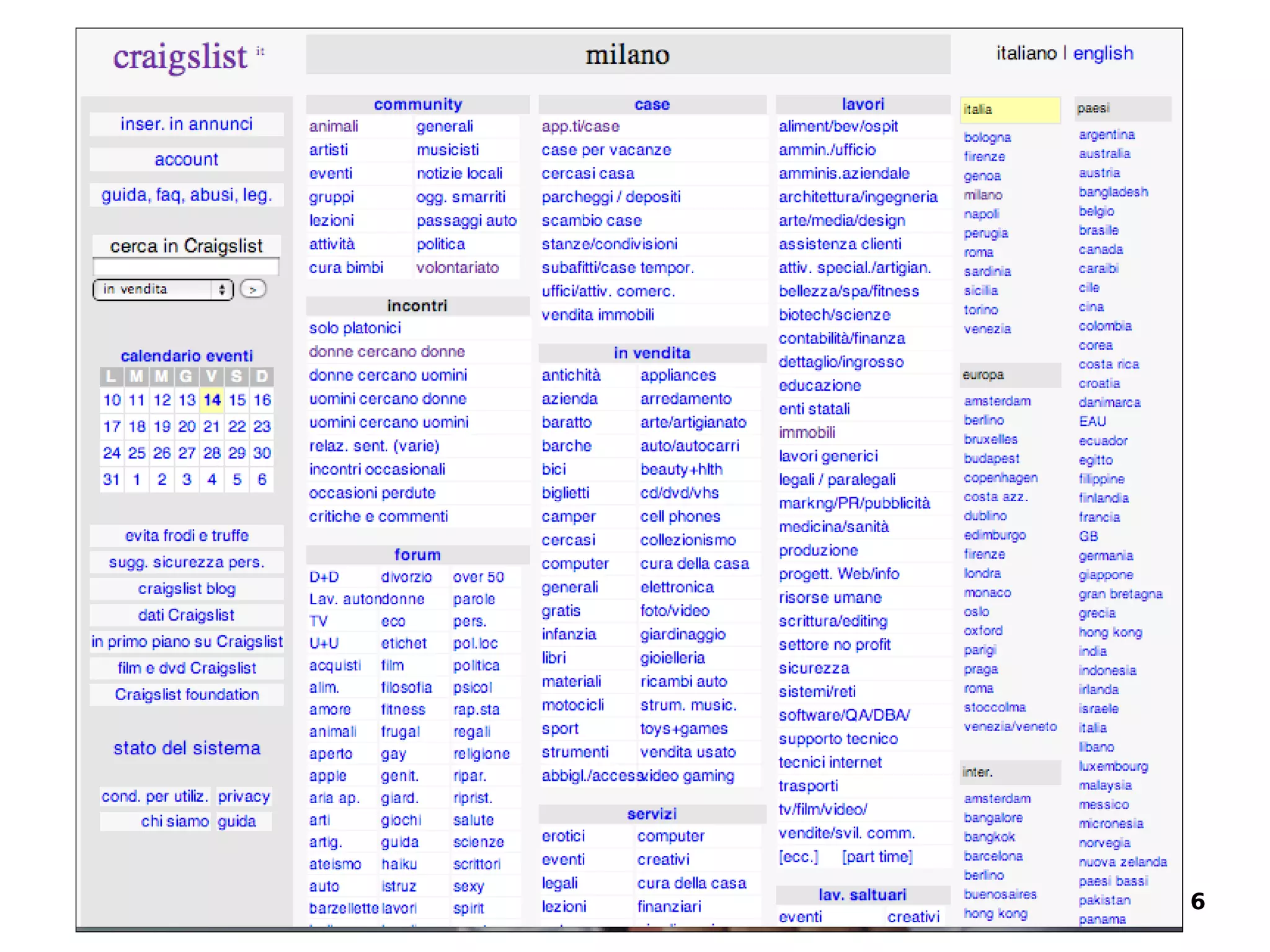Select argentina in the paesi list
The image size is (1270, 952).
click(1106, 135)
